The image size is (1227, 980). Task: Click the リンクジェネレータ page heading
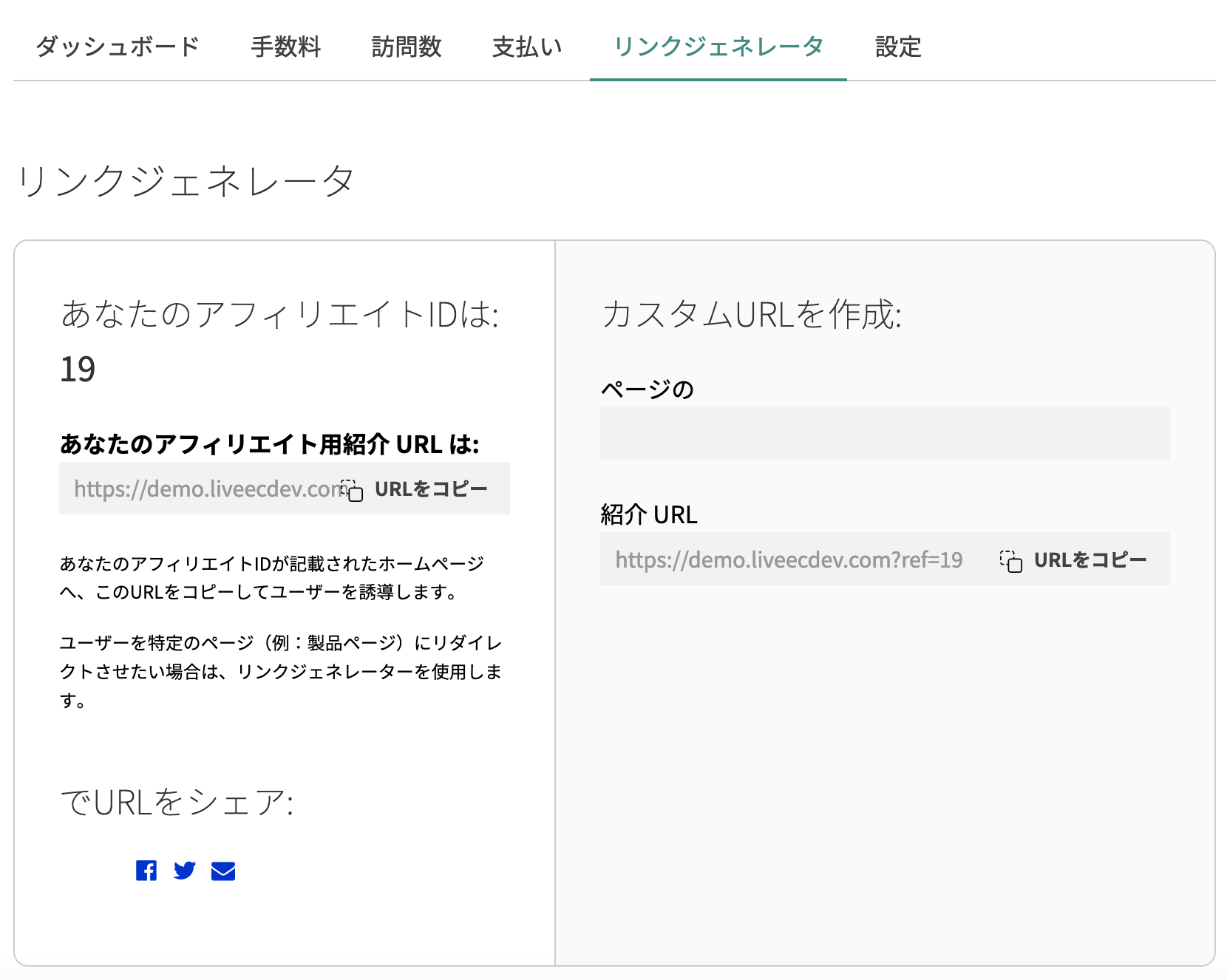[x=186, y=181]
